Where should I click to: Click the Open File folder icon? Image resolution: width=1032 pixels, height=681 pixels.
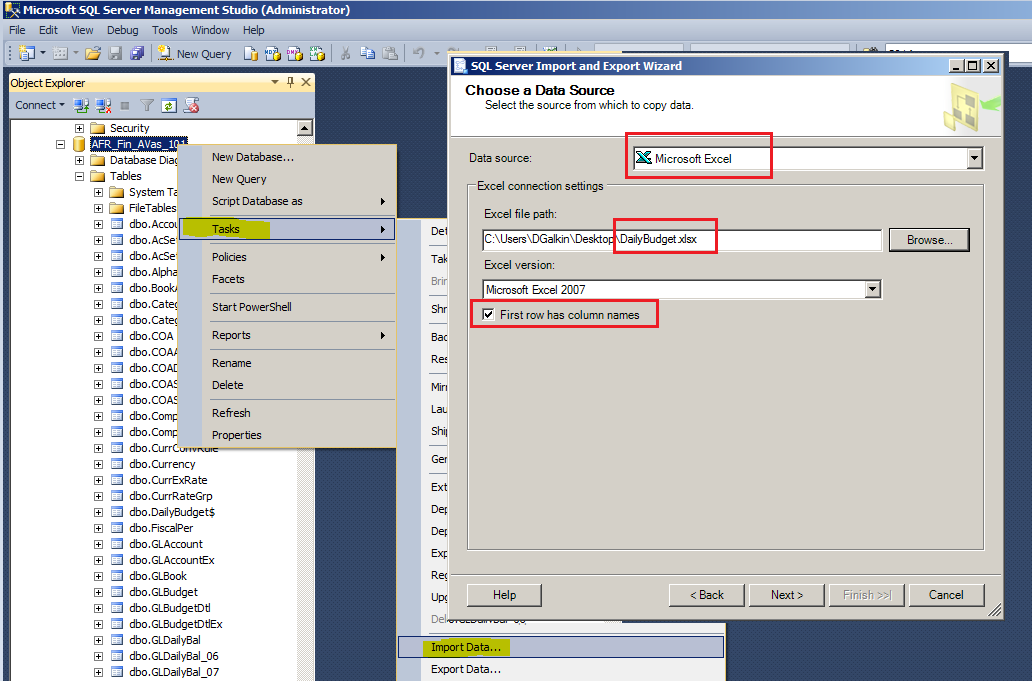tap(93, 53)
